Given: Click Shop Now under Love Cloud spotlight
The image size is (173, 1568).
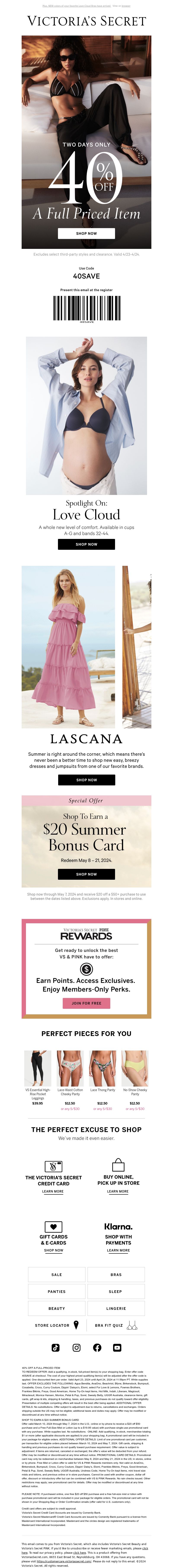Looking at the screenshot, I should click(86, 544).
